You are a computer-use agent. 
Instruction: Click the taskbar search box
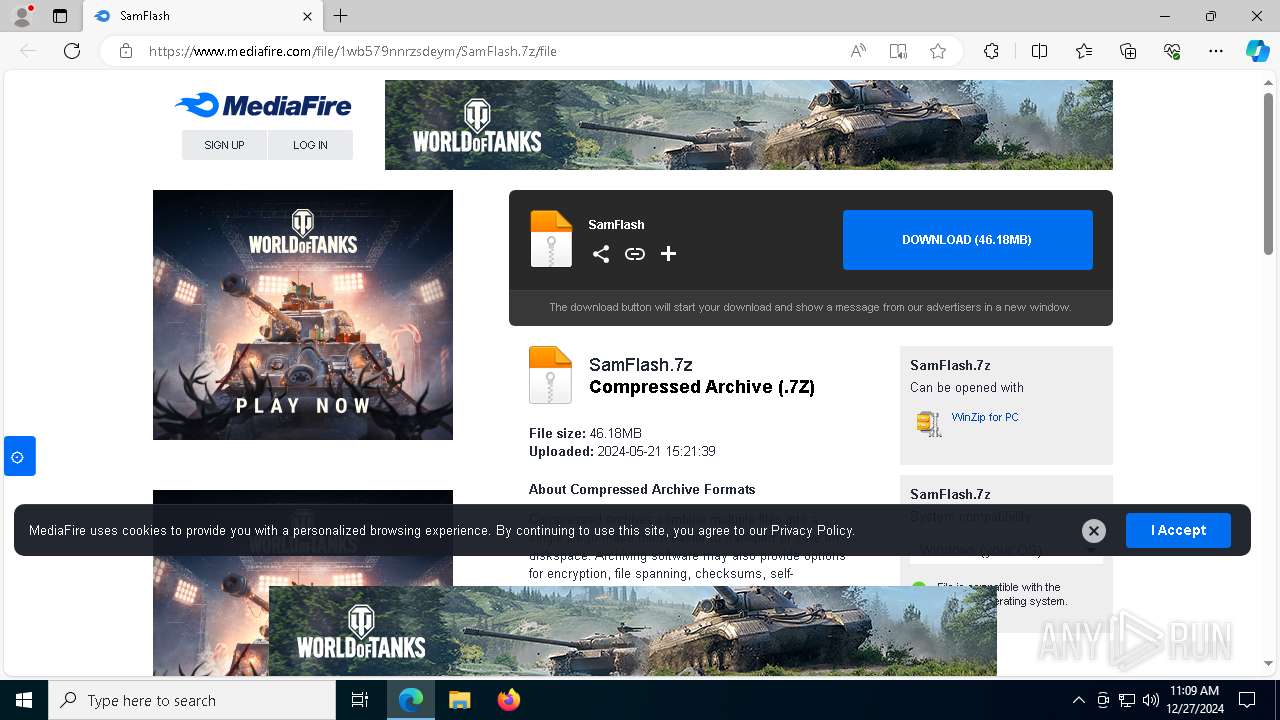tap(192, 700)
